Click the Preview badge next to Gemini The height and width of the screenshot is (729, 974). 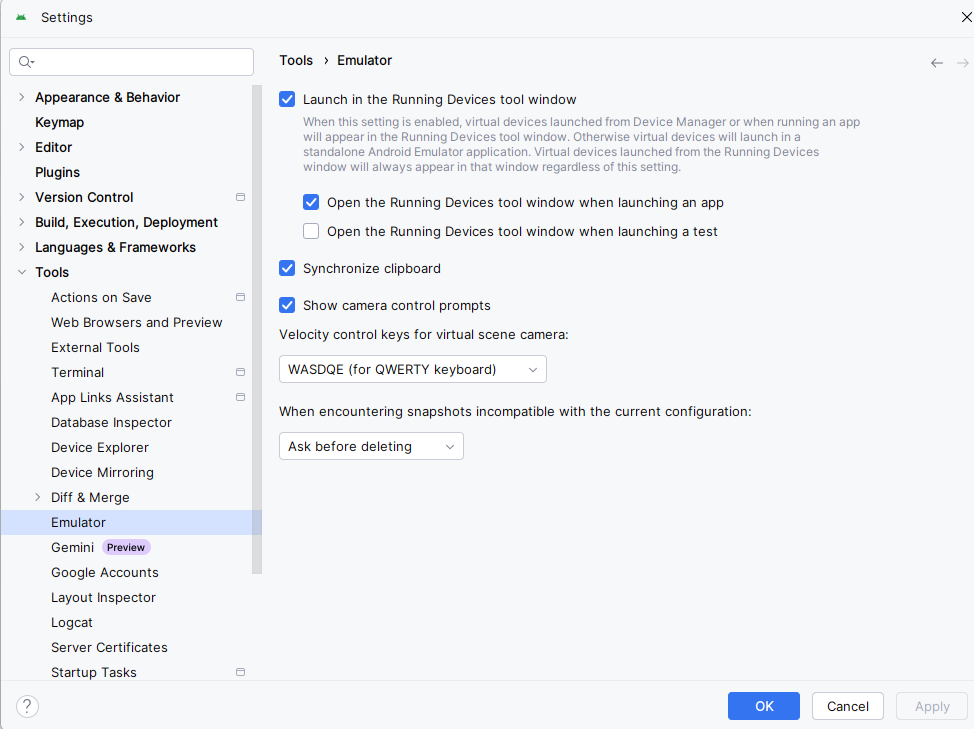pos(125,547)
